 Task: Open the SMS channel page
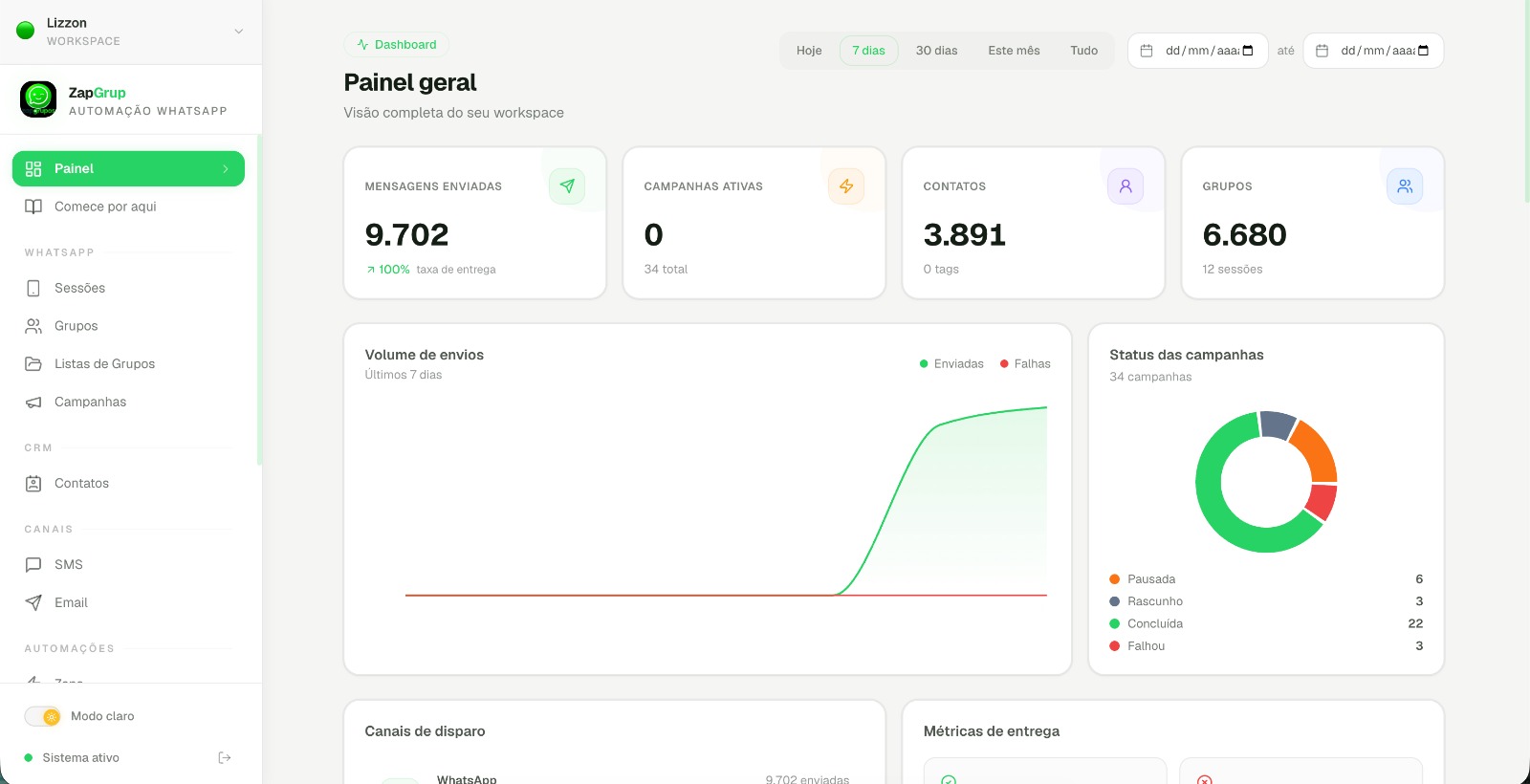click(x=128, y=565)
